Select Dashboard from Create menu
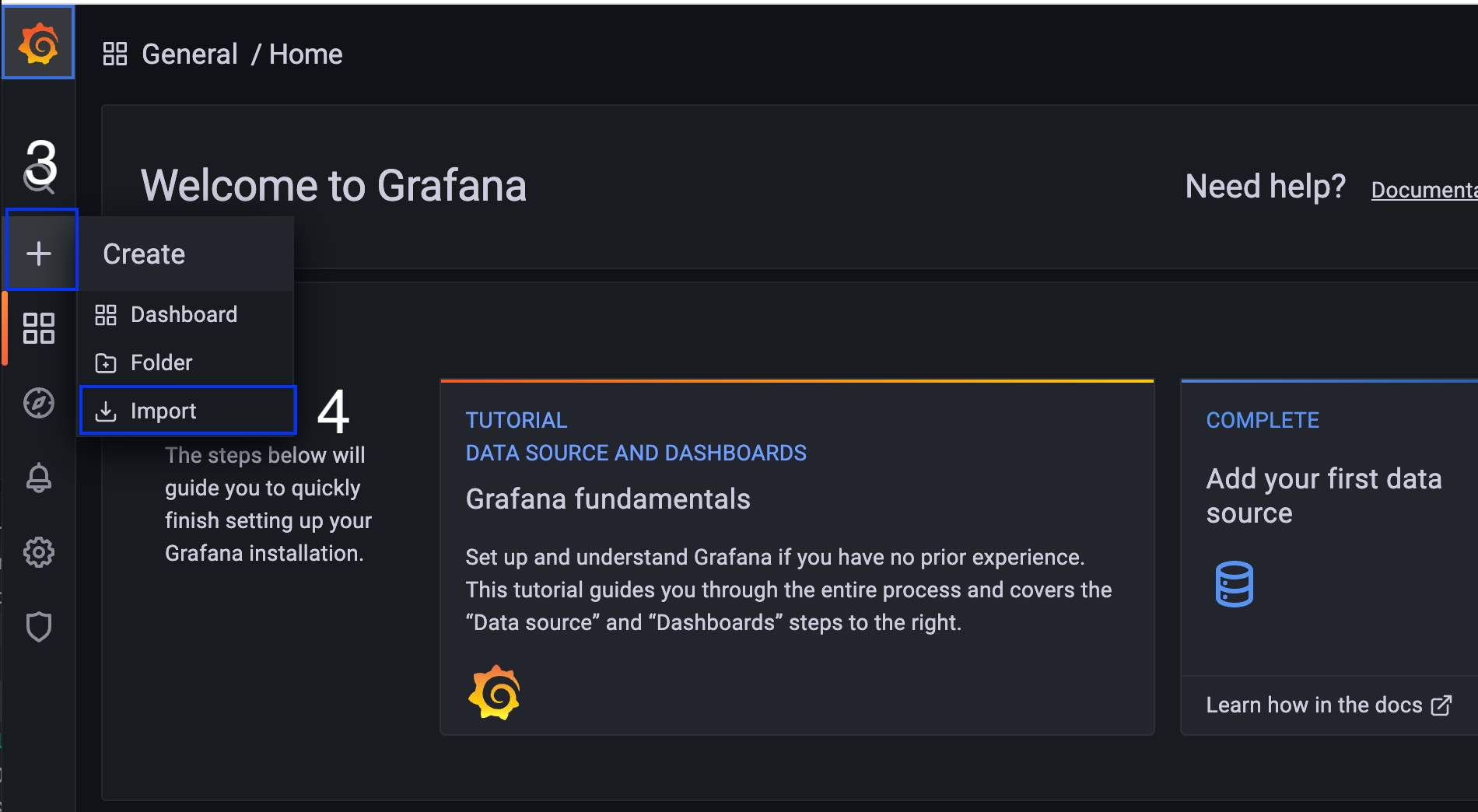The height and width of the screenshot is (812, 1478). point(184,314)
